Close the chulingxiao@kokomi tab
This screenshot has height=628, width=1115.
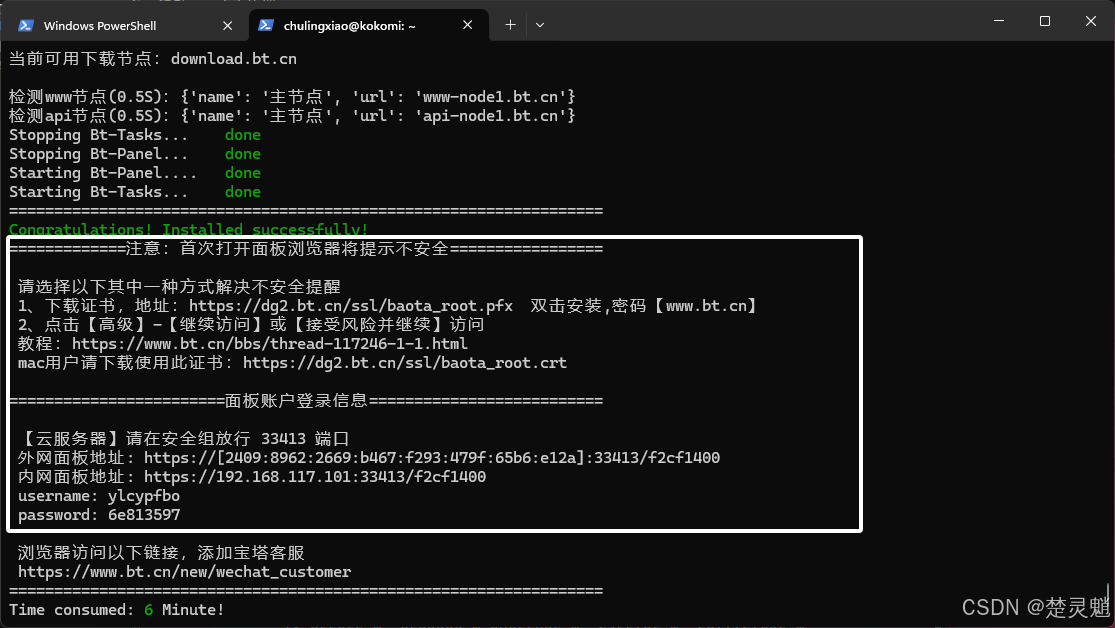pyautogui.click(x=467, y=25)
